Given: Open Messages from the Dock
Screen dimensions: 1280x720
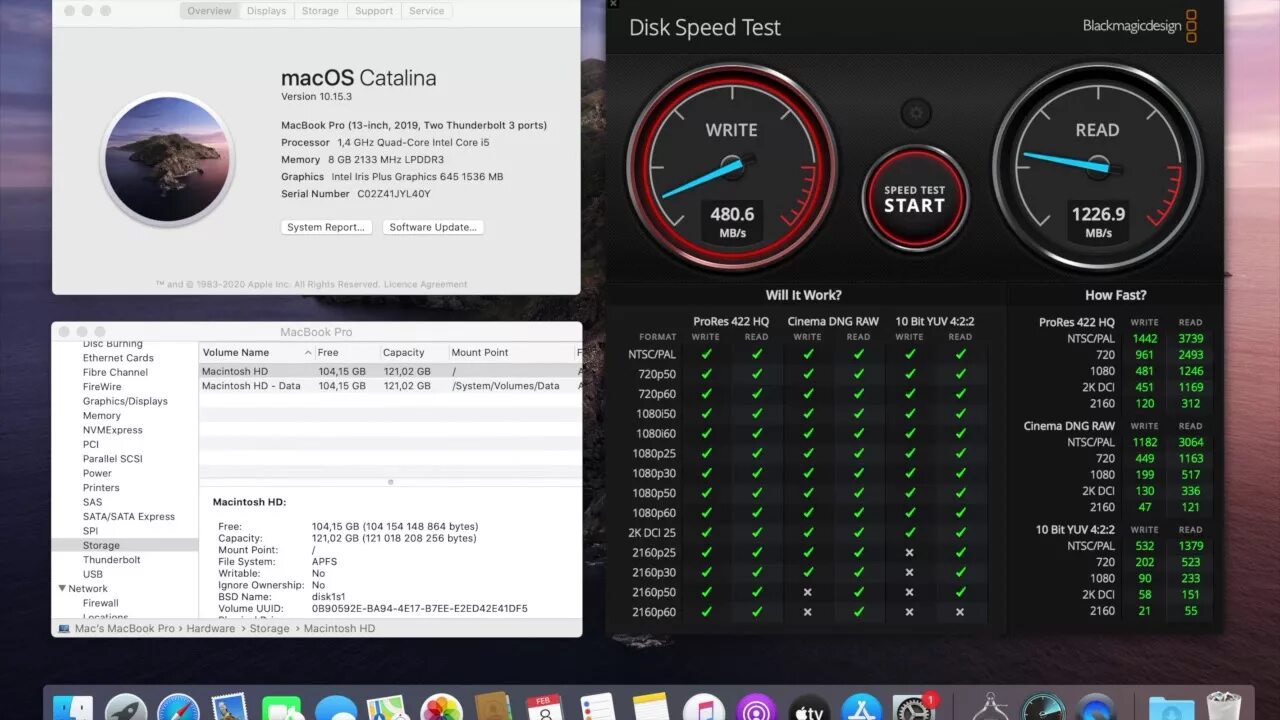Looking at the screenshot, I should [x=336, y=708].
